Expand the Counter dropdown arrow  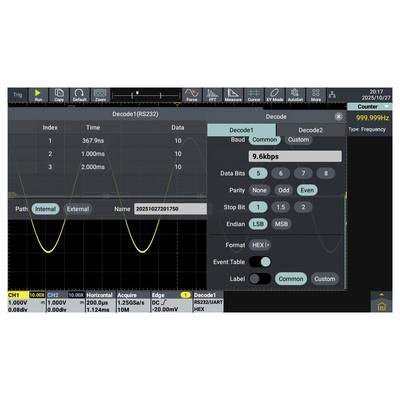click(387, 107)
